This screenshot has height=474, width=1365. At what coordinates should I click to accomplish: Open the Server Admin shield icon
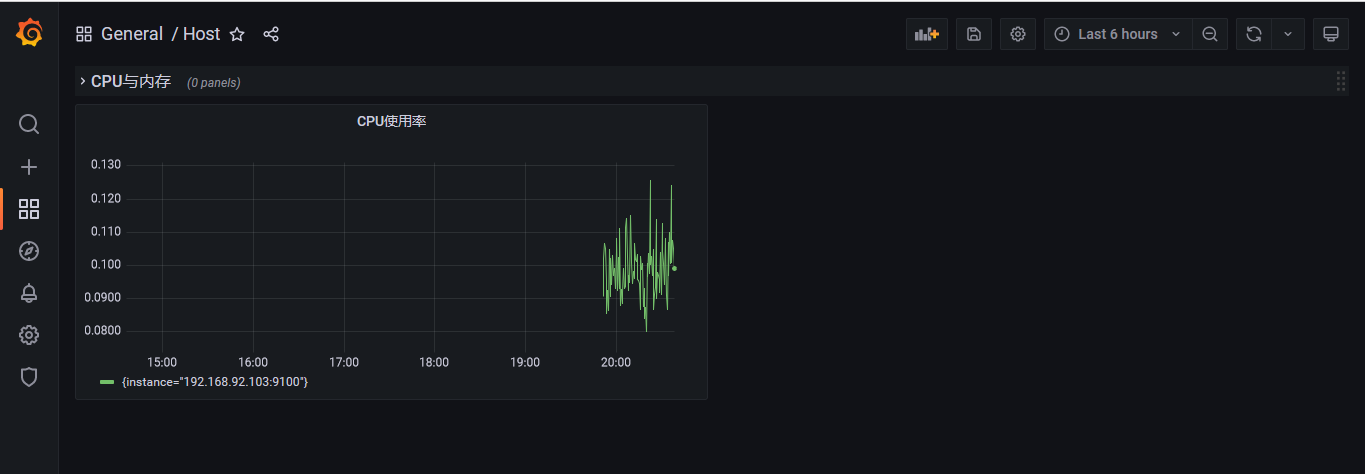(29, 377)
